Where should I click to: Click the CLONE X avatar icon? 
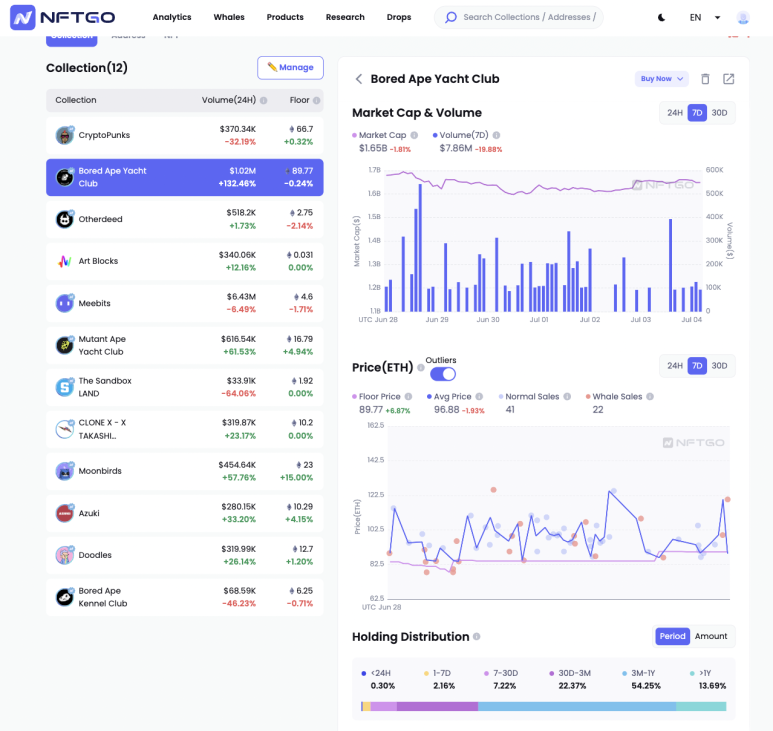pos(65,429)
